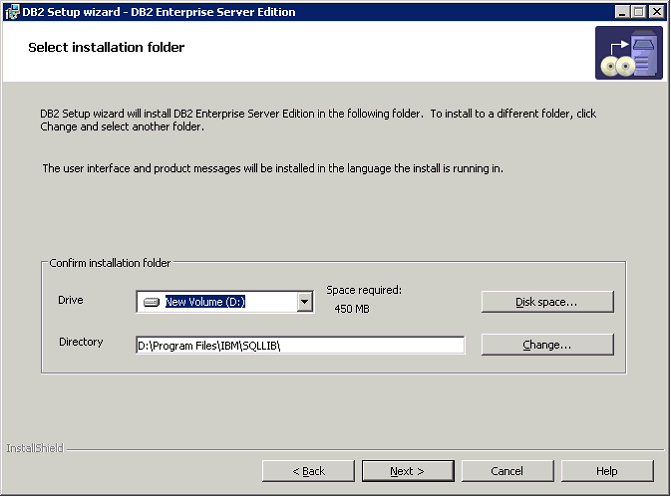The image size is (671, 497).
Task: Maximize the DB2 Setup wizard window
Action: pos(638,12)
